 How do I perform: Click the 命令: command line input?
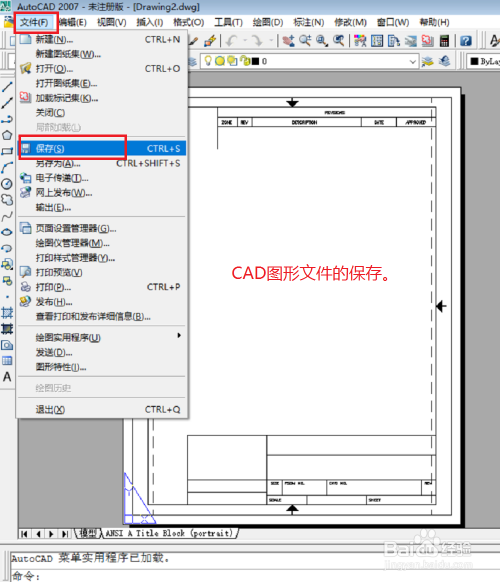point(255,576)
